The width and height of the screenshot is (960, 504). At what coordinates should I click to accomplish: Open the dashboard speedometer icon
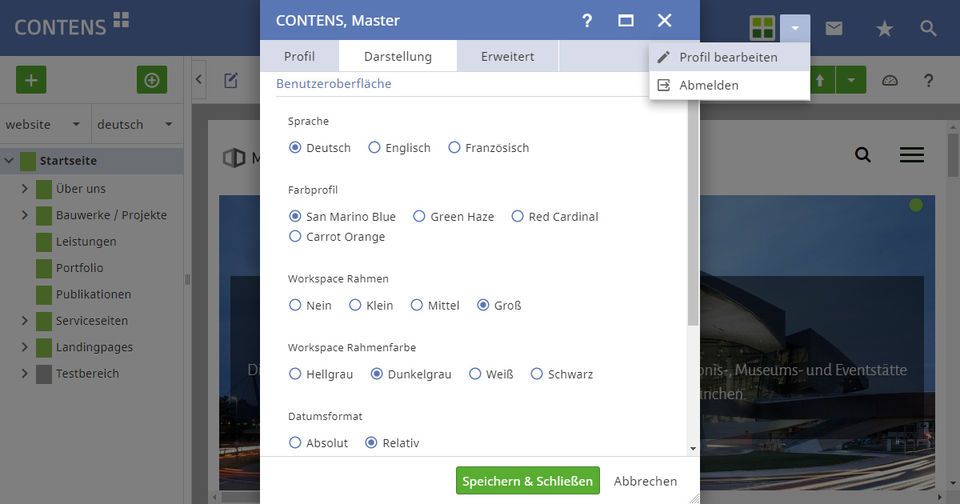pos(890,80)
